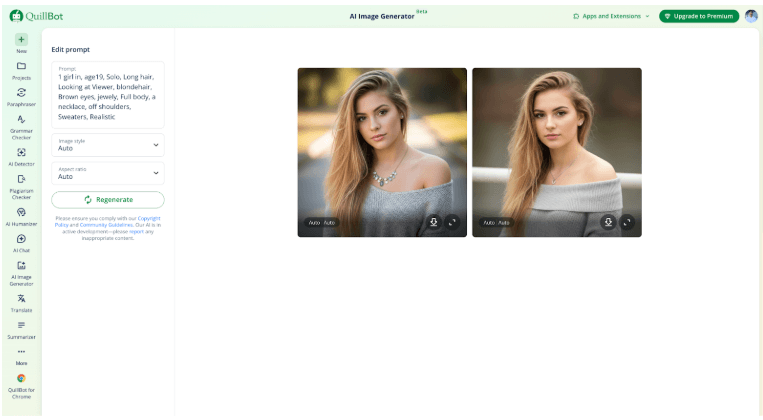Expand the Aspect ratio dropdown

point(108,173)
